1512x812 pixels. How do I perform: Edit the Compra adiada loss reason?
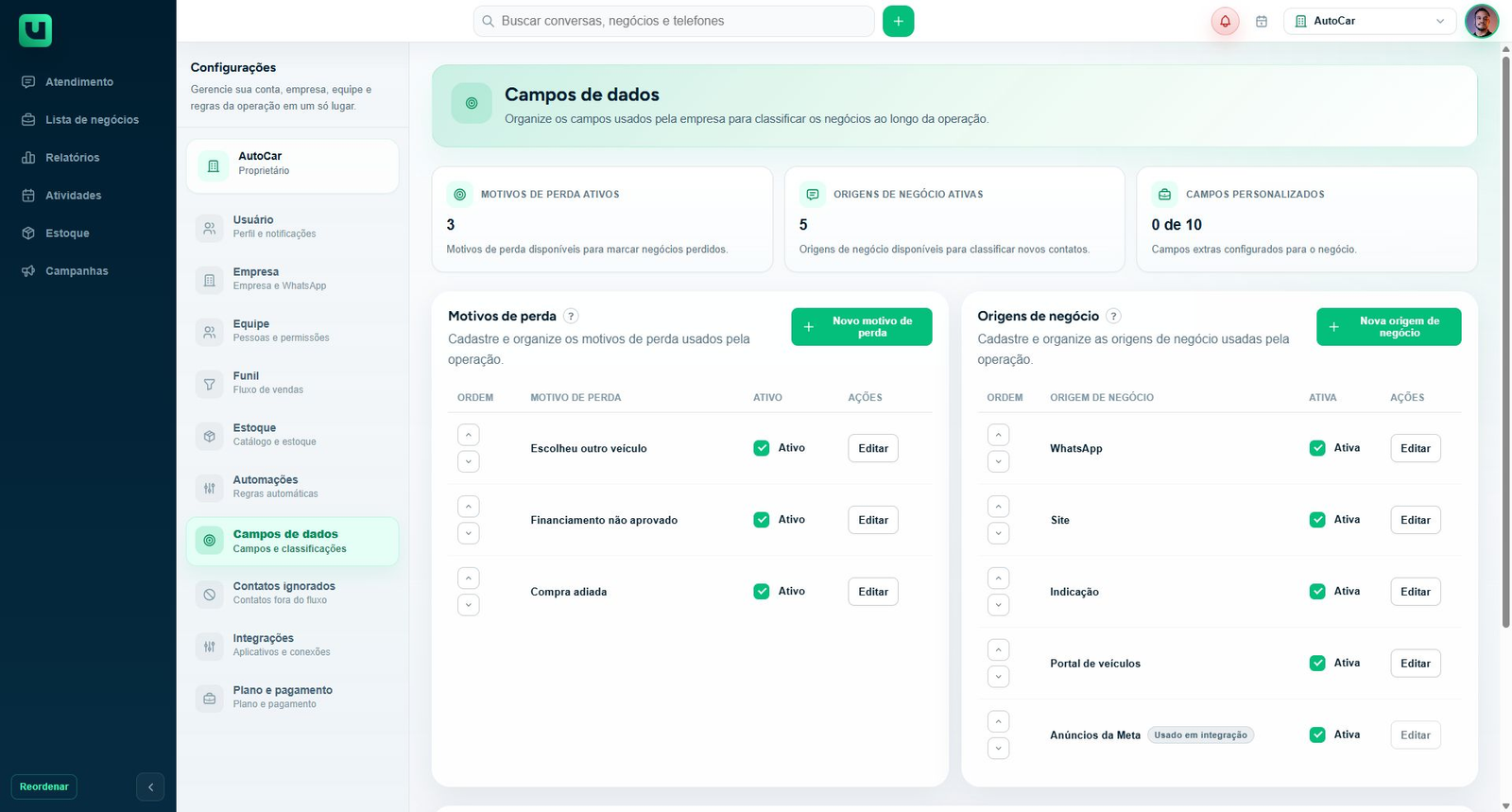pos(873,592)
